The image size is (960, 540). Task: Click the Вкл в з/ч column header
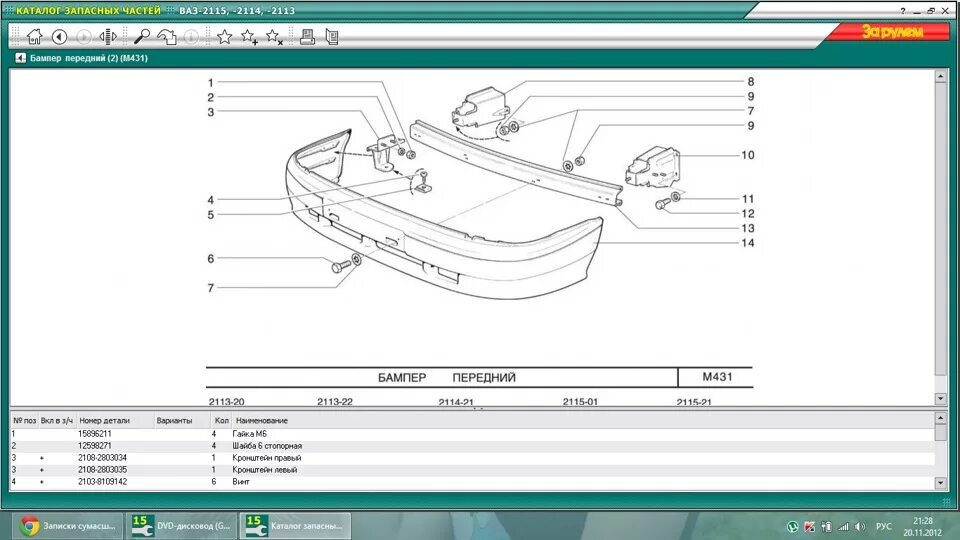(56, 421)
